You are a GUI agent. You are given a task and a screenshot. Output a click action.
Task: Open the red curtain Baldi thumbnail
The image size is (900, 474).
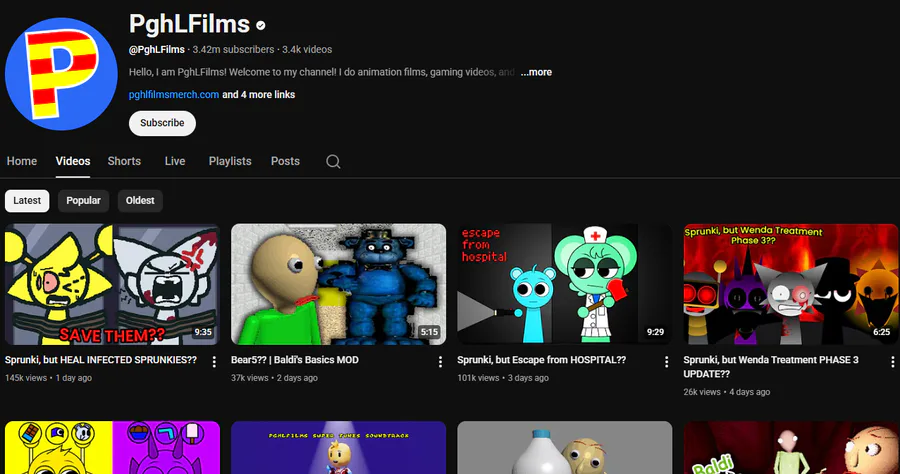(791, 448)
